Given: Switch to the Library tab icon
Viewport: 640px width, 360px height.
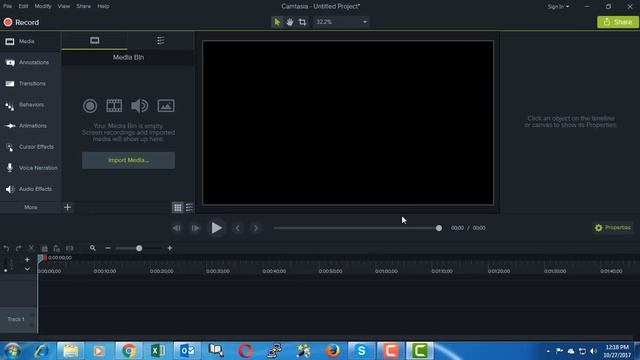Looking at the screenshot, I should [161, 40].
